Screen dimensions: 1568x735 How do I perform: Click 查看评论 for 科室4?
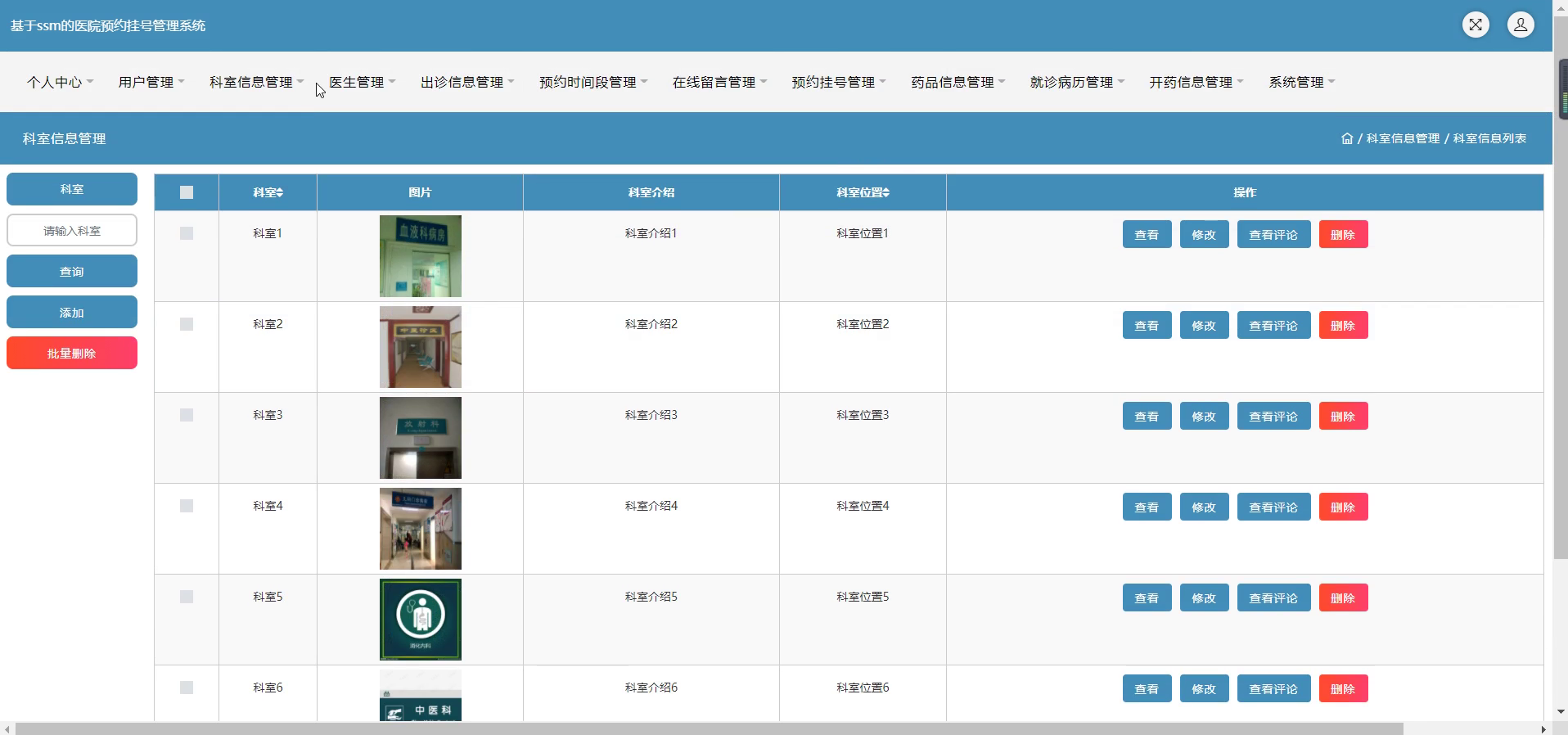(x=1273, y=507)
